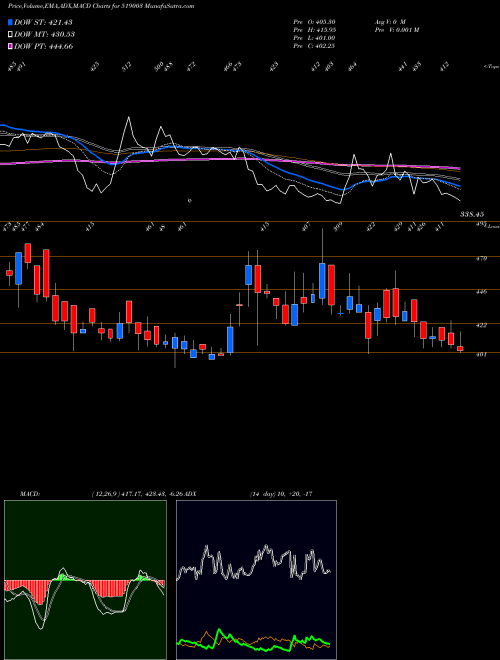500x660 pixels.
Task: Click the ADX '(14 day)' parameter values text
Action: [281, 494]
